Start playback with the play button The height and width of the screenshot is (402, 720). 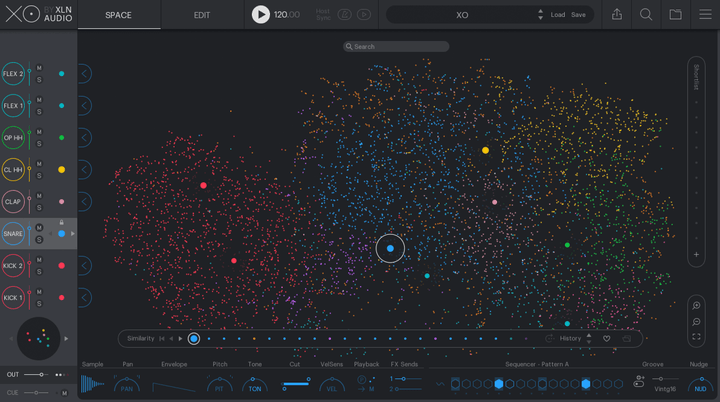click(260, 15)
